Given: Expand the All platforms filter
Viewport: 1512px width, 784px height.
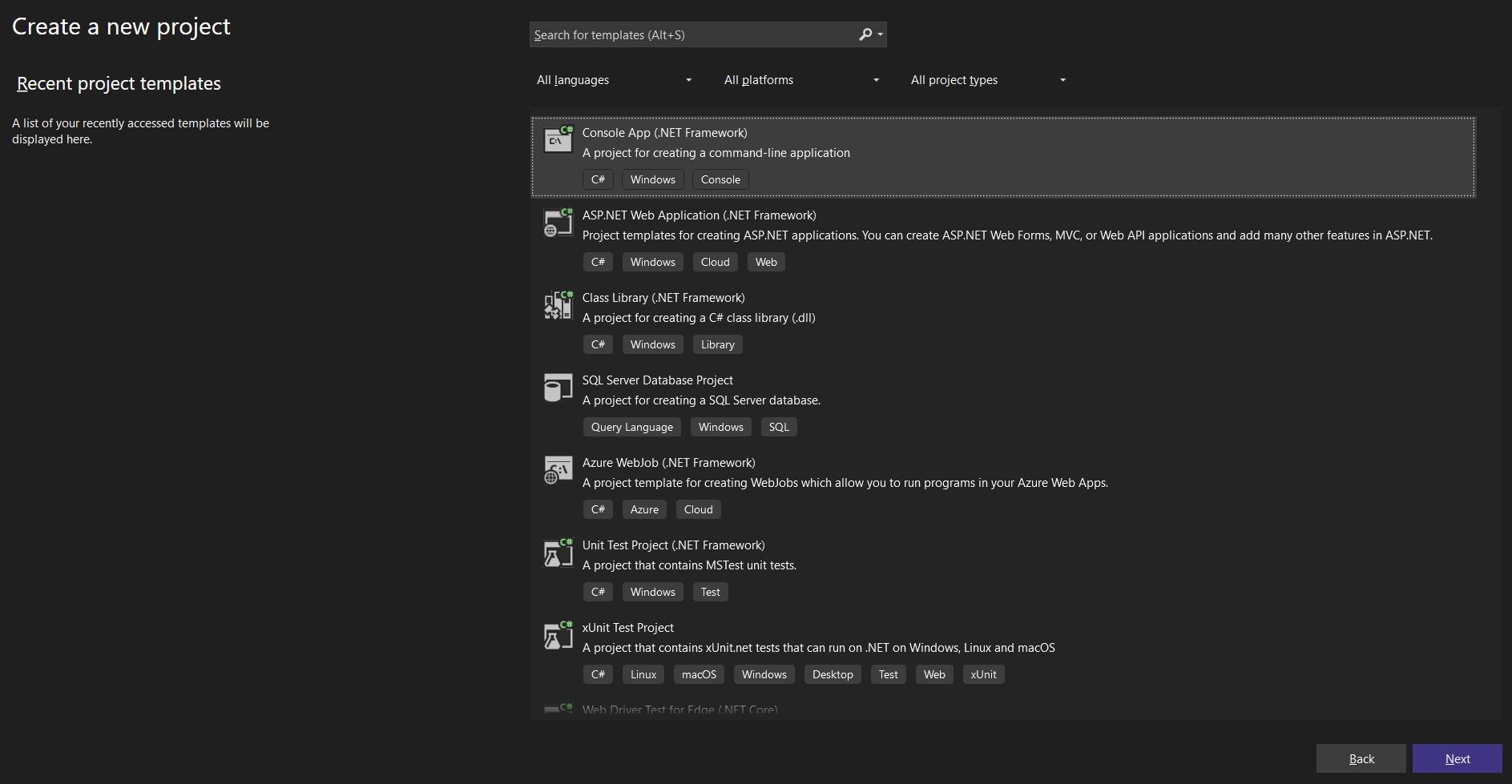Looking at the screenshot, I should pyautogui.click(x=801, y=80).
